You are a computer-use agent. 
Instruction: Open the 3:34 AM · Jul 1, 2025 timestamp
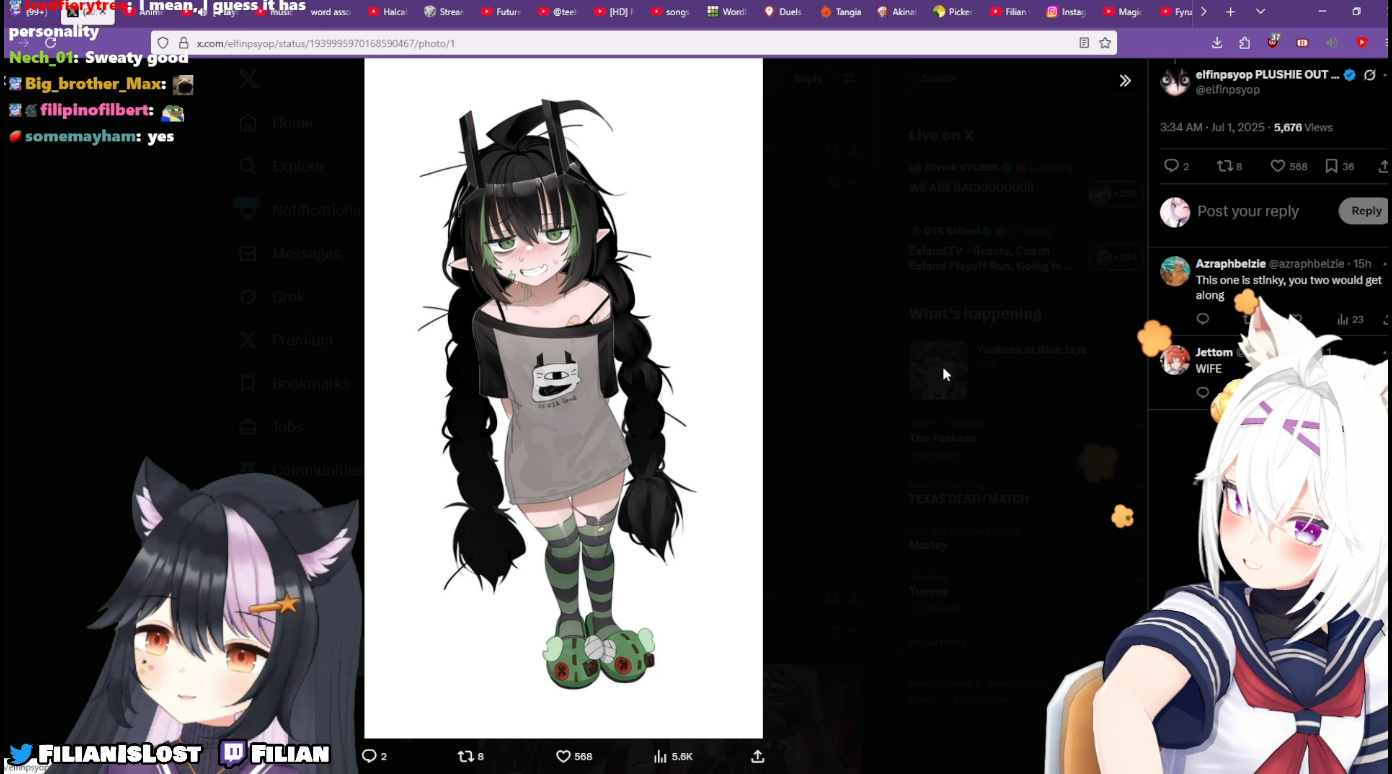coord(1214,128)
